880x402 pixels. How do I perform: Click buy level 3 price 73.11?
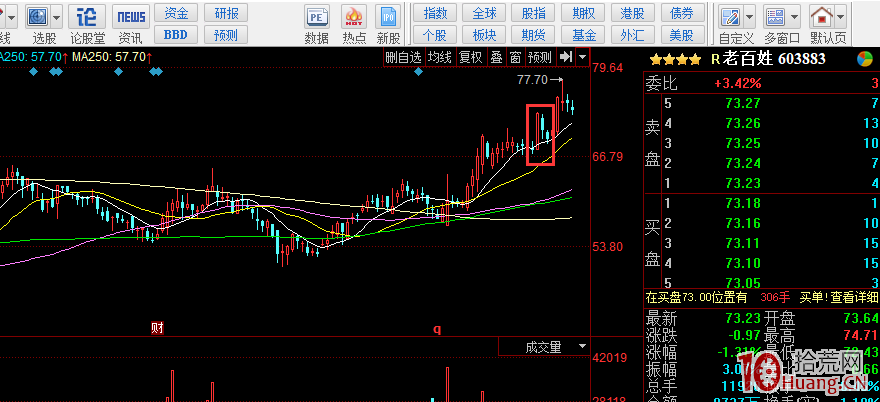pos(743,243)
